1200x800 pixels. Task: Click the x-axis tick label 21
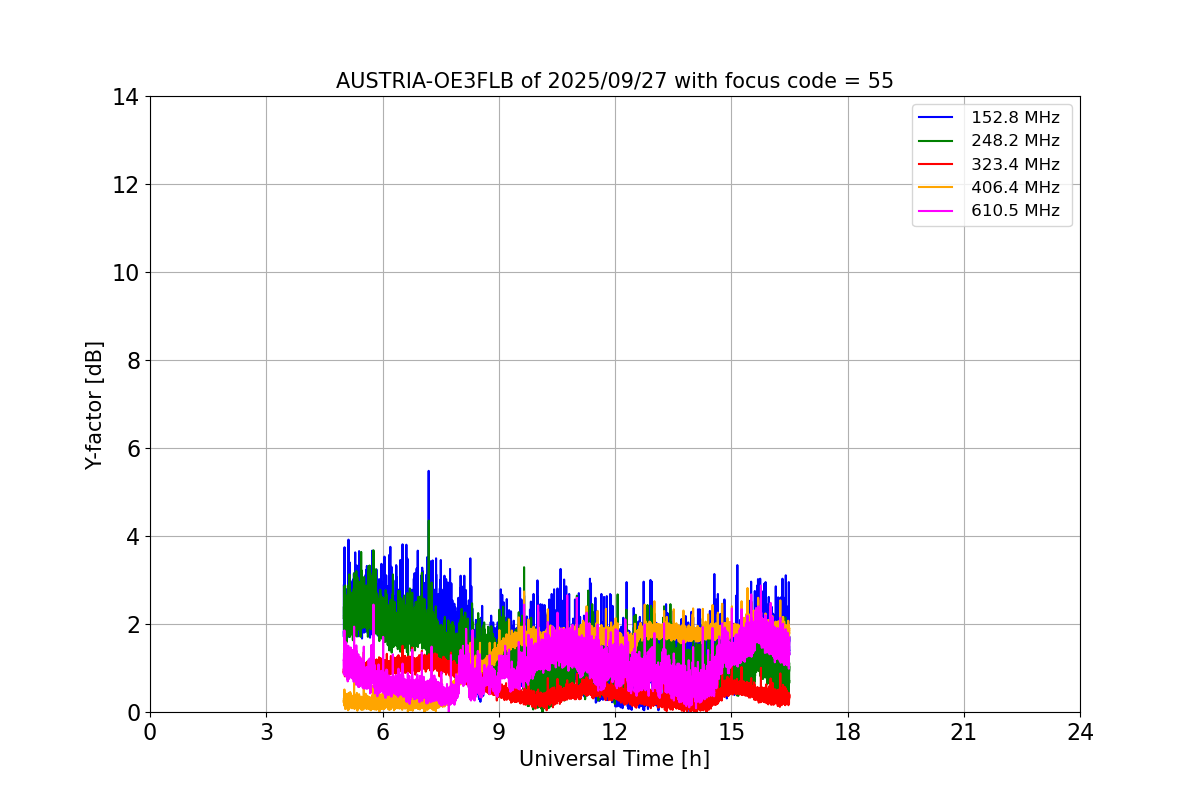pos(964,732)
